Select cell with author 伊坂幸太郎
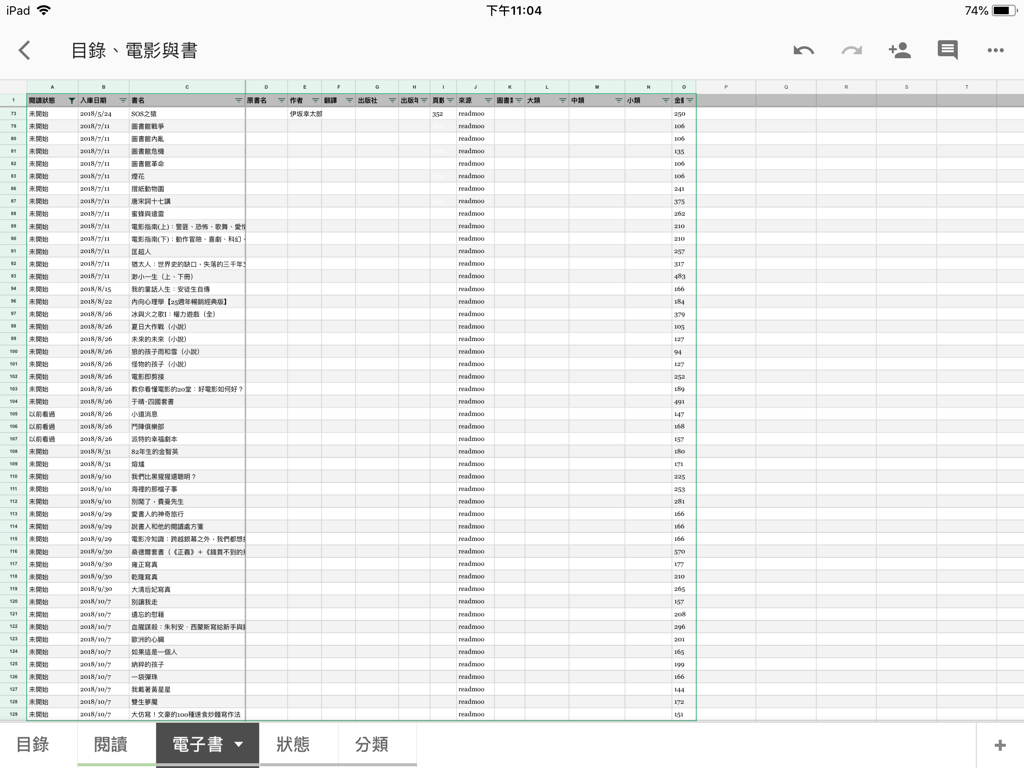 305,114
